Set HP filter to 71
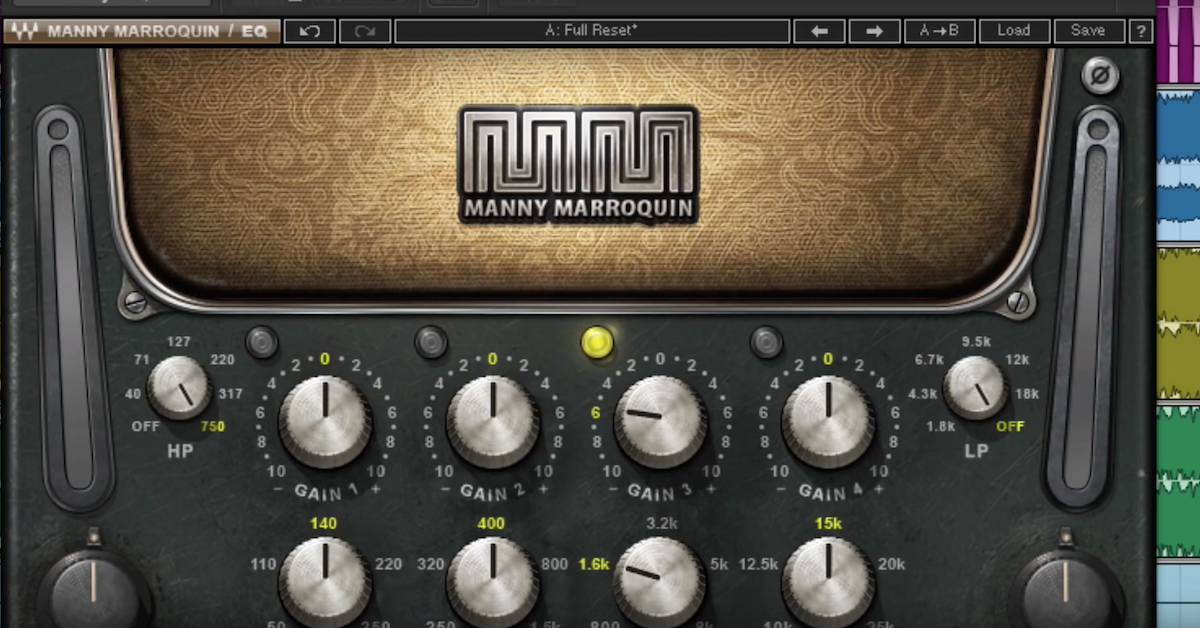Viewport: 1200px width, 628px height. tap(140, 359)
